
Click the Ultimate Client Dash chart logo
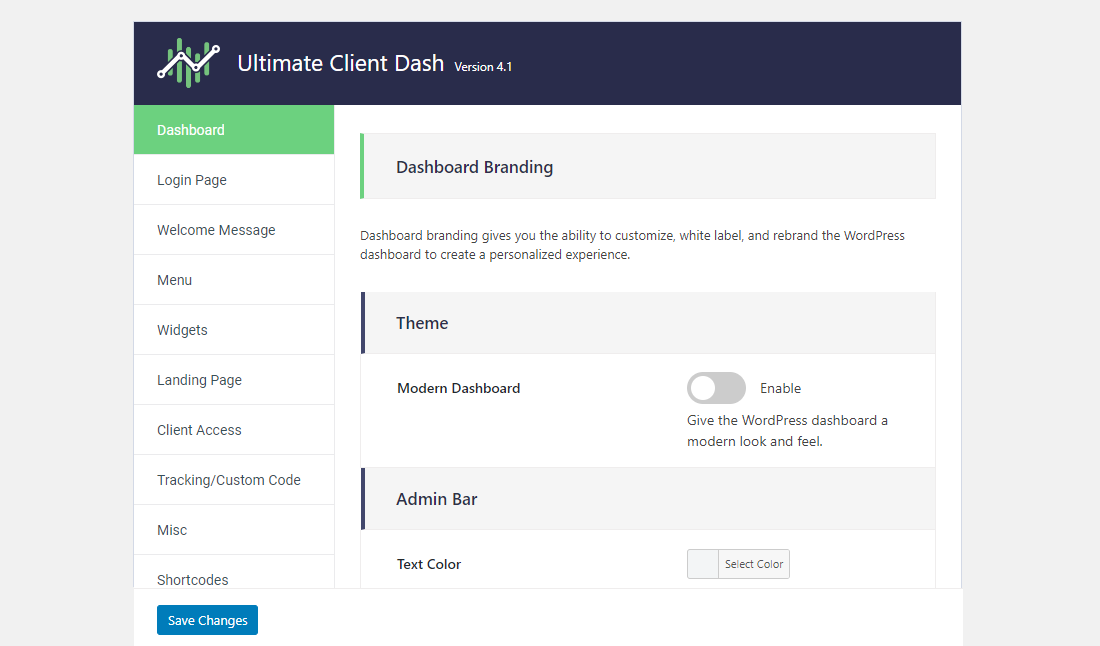[x=188, y=62]
